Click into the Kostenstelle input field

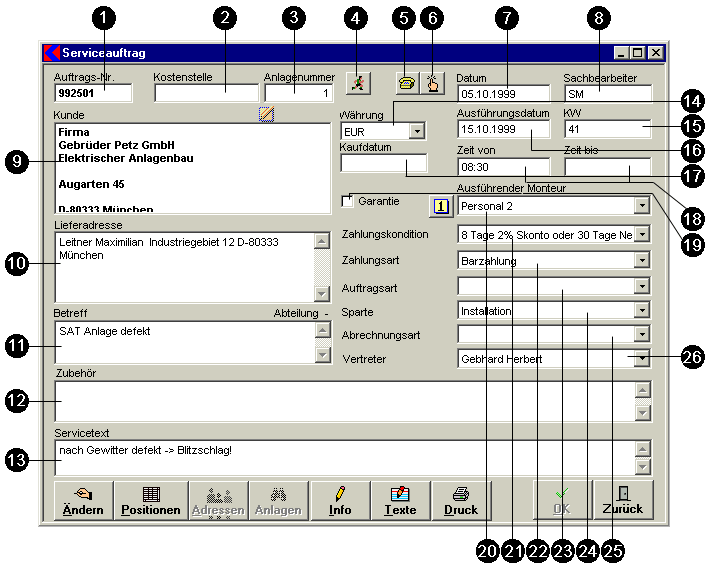point(206,93)
